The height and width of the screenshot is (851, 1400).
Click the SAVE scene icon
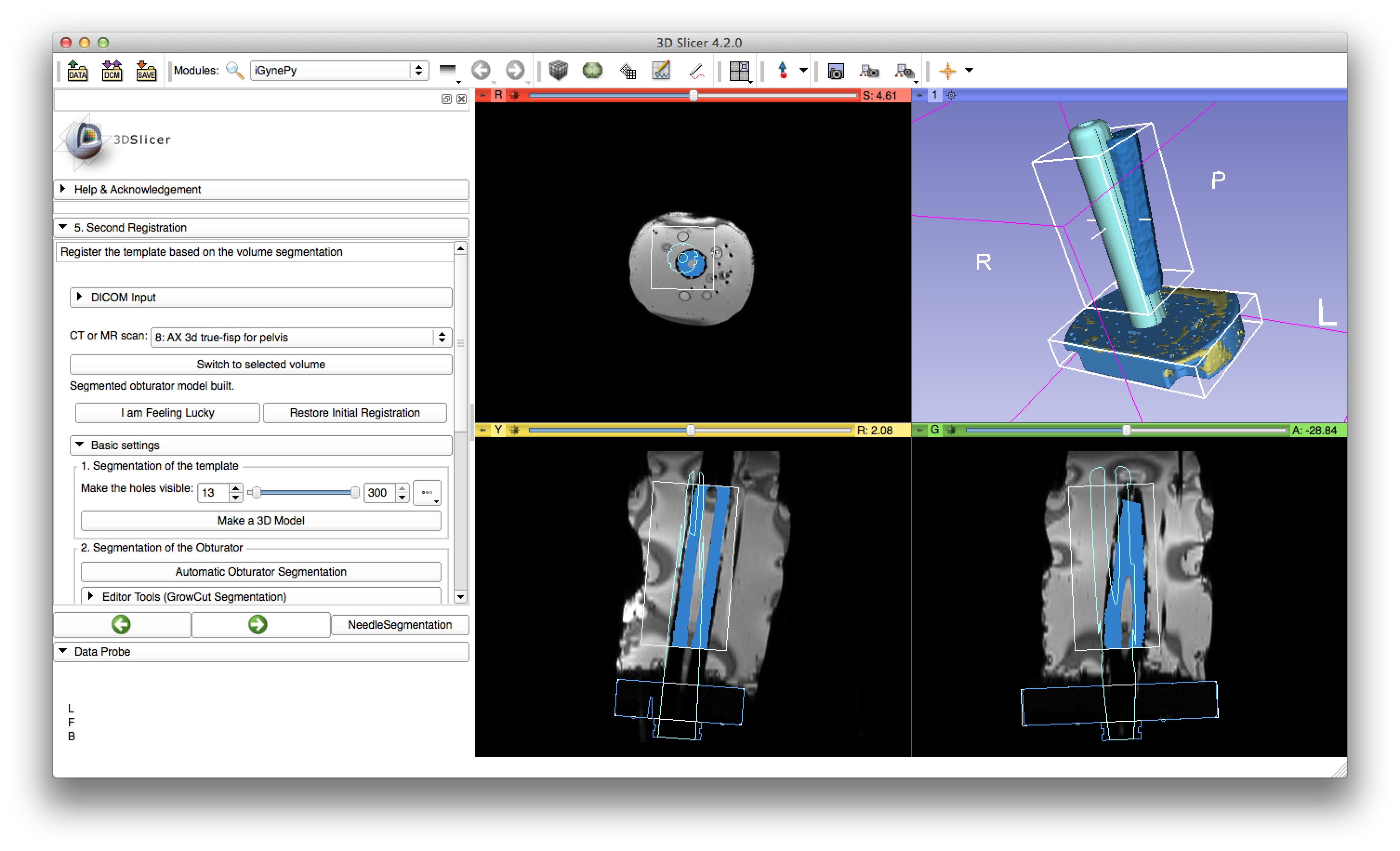click(x=146, y=71)
